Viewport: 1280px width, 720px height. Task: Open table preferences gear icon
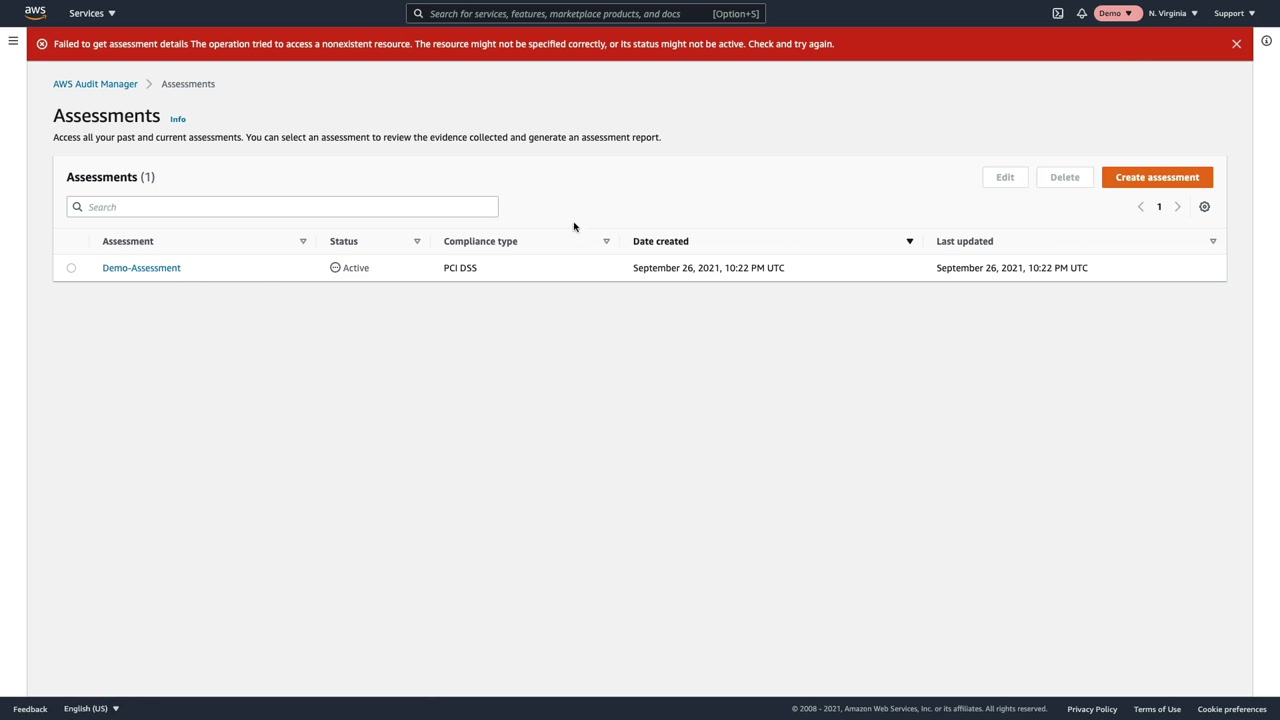(x=1205, y=207)
